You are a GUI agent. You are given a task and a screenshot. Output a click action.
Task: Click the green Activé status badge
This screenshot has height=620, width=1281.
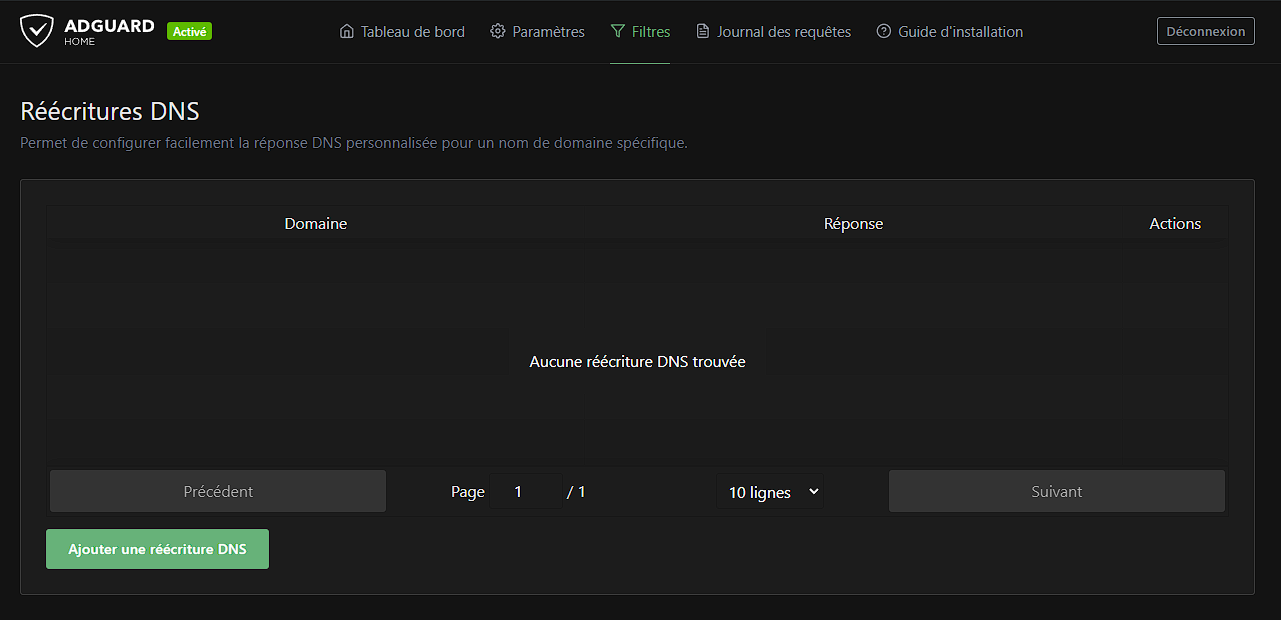pyautogui.click(x=189, y=31)
